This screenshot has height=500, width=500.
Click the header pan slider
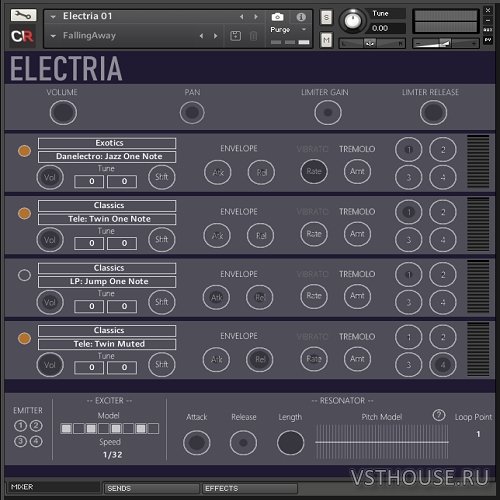tap(372, 43)
